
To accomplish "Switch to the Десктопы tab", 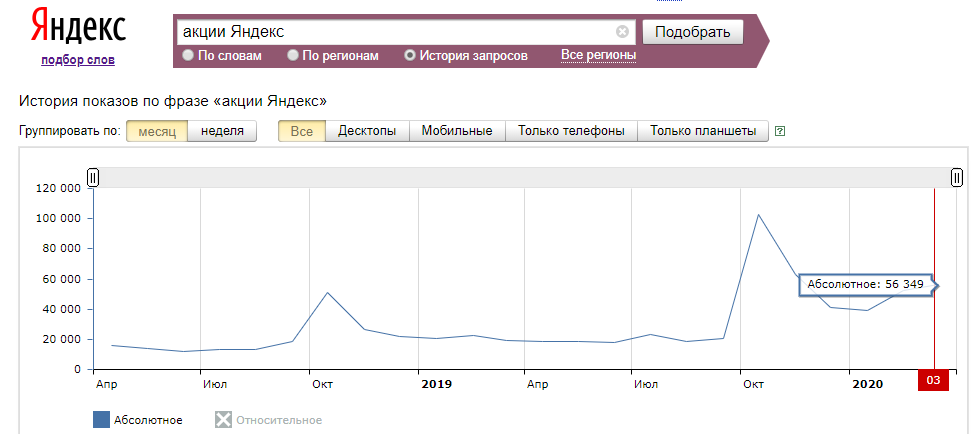I will pos(367,131).
